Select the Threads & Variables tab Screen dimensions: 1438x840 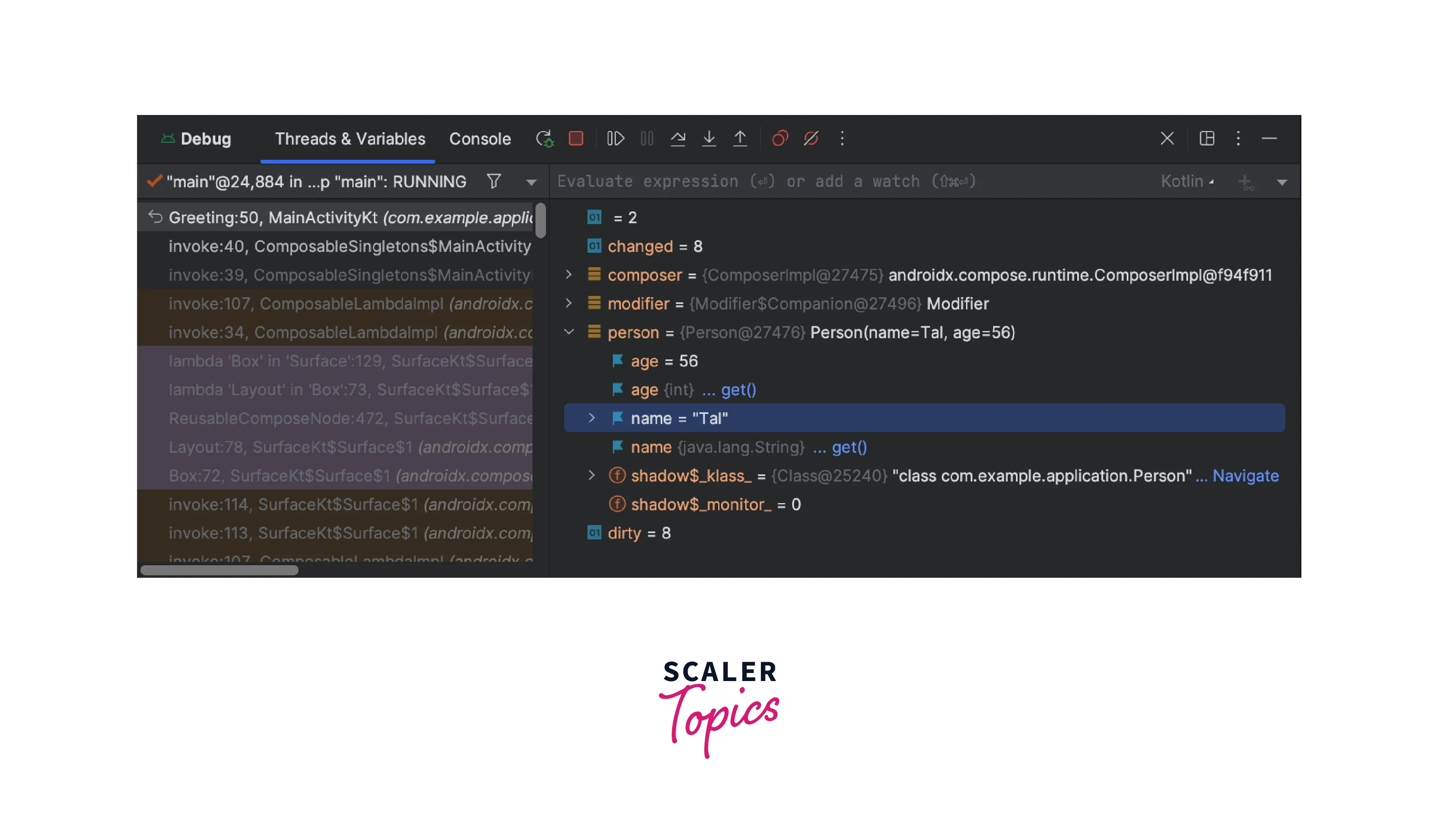click(x=350, y=139)
